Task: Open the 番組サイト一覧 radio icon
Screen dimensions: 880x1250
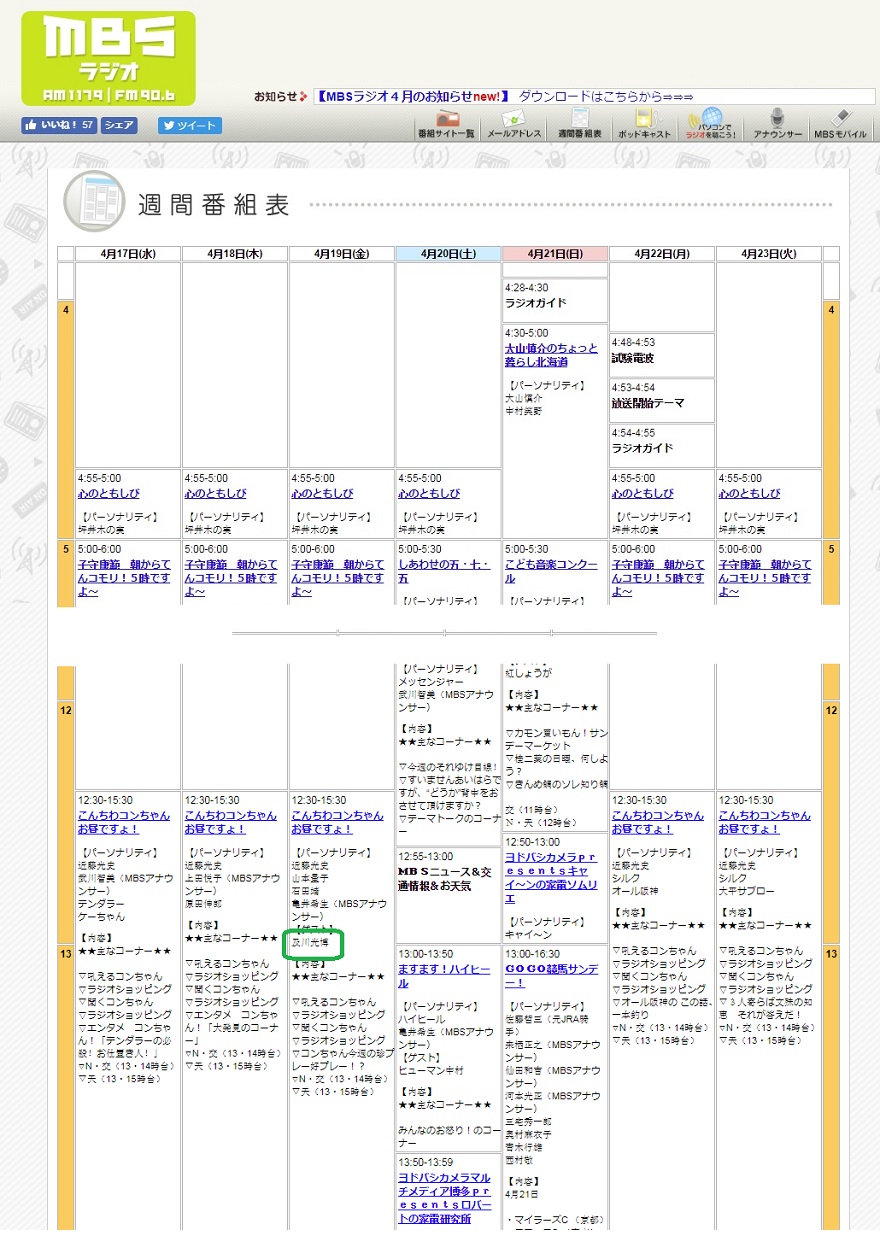Action: click(x=446, y=124)
